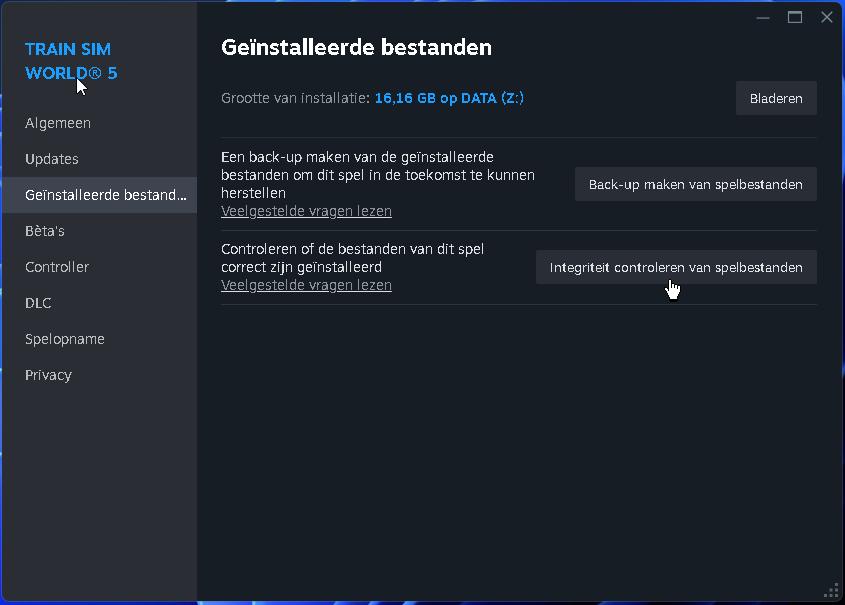Click Back-up maken van spelbestanden
Image resolution: width=845 pixels, height=605 pixels.
point(696,184)
